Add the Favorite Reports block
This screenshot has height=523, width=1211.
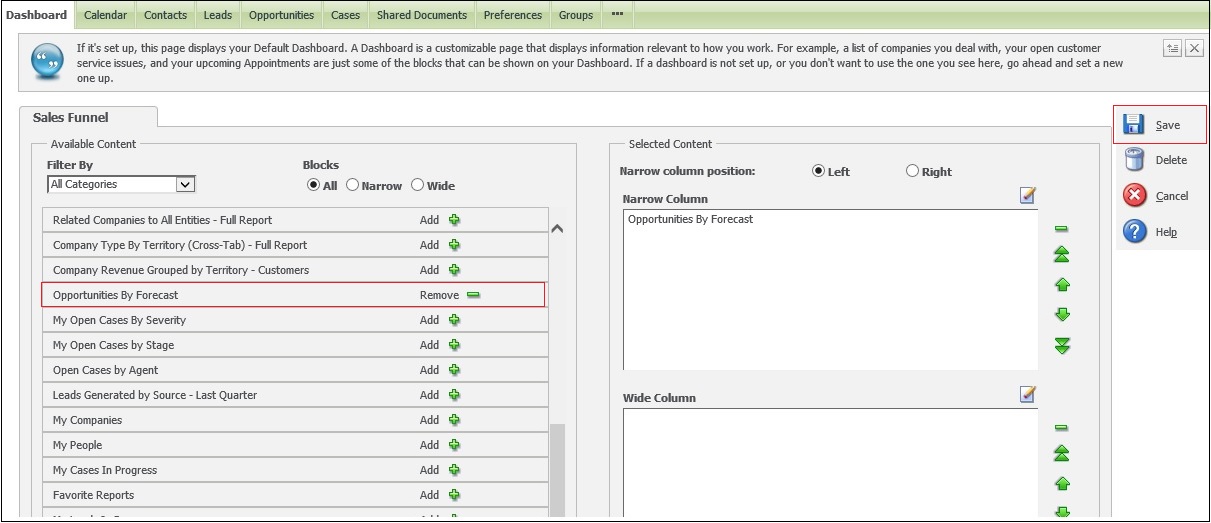[454, 495]
